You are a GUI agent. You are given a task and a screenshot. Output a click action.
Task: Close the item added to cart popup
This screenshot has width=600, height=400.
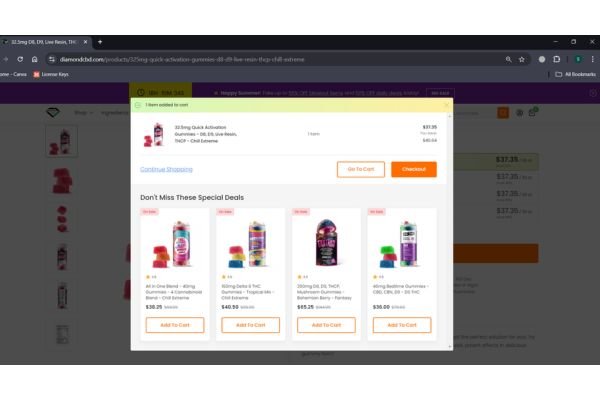coord(446,105)
